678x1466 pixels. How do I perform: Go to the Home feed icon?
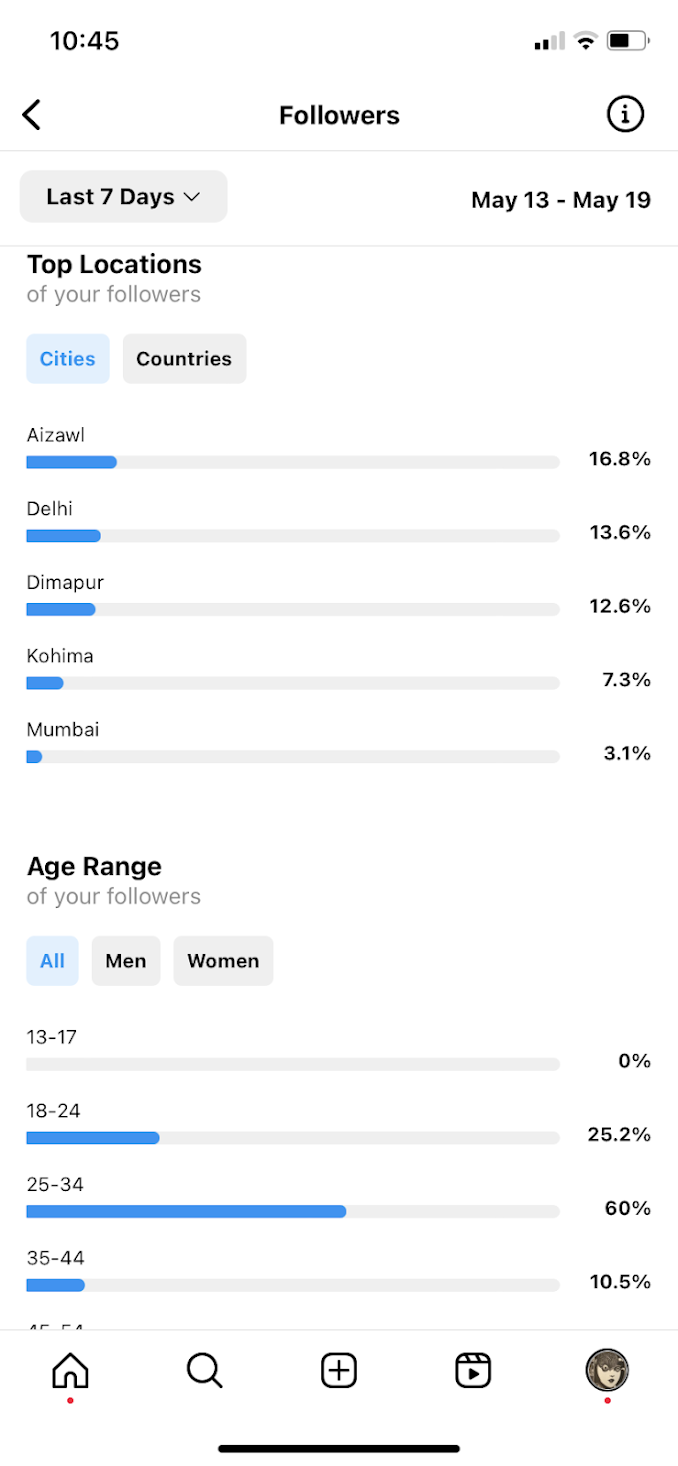pyautogui.click(x=70, y=1370)
